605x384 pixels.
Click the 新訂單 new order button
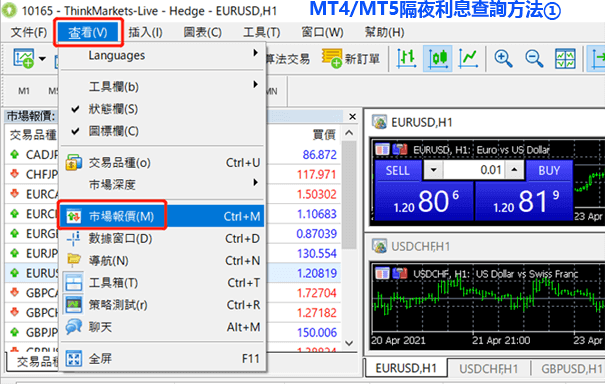pos(350,59)
